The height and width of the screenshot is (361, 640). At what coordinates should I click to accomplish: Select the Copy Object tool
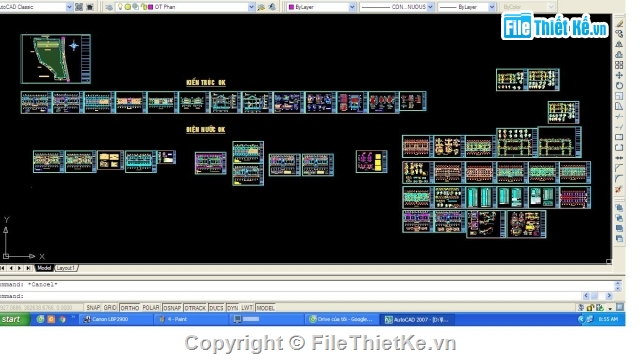[x=620, y=34]
